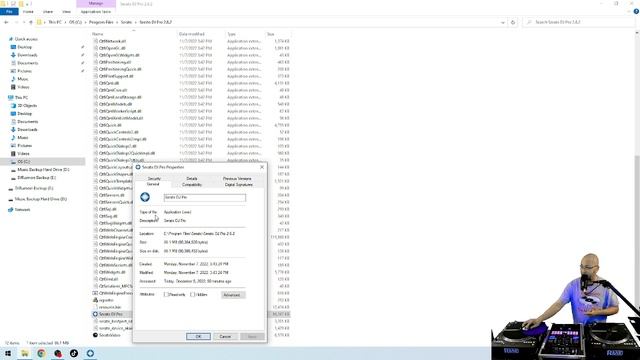Click the Serato icon in the Properties dialog
The width and height of the screenshot is (640, 360).
145,197
